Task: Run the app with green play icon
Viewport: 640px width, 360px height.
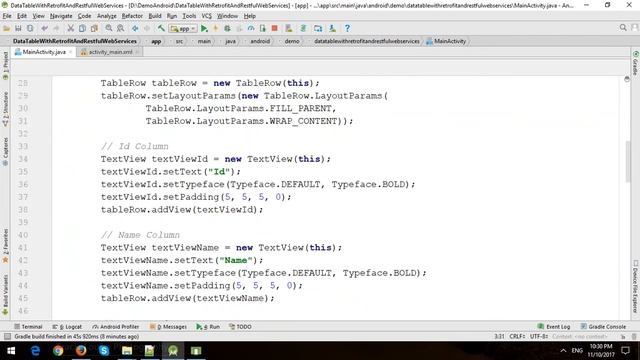Action: [x=204, y=29]
